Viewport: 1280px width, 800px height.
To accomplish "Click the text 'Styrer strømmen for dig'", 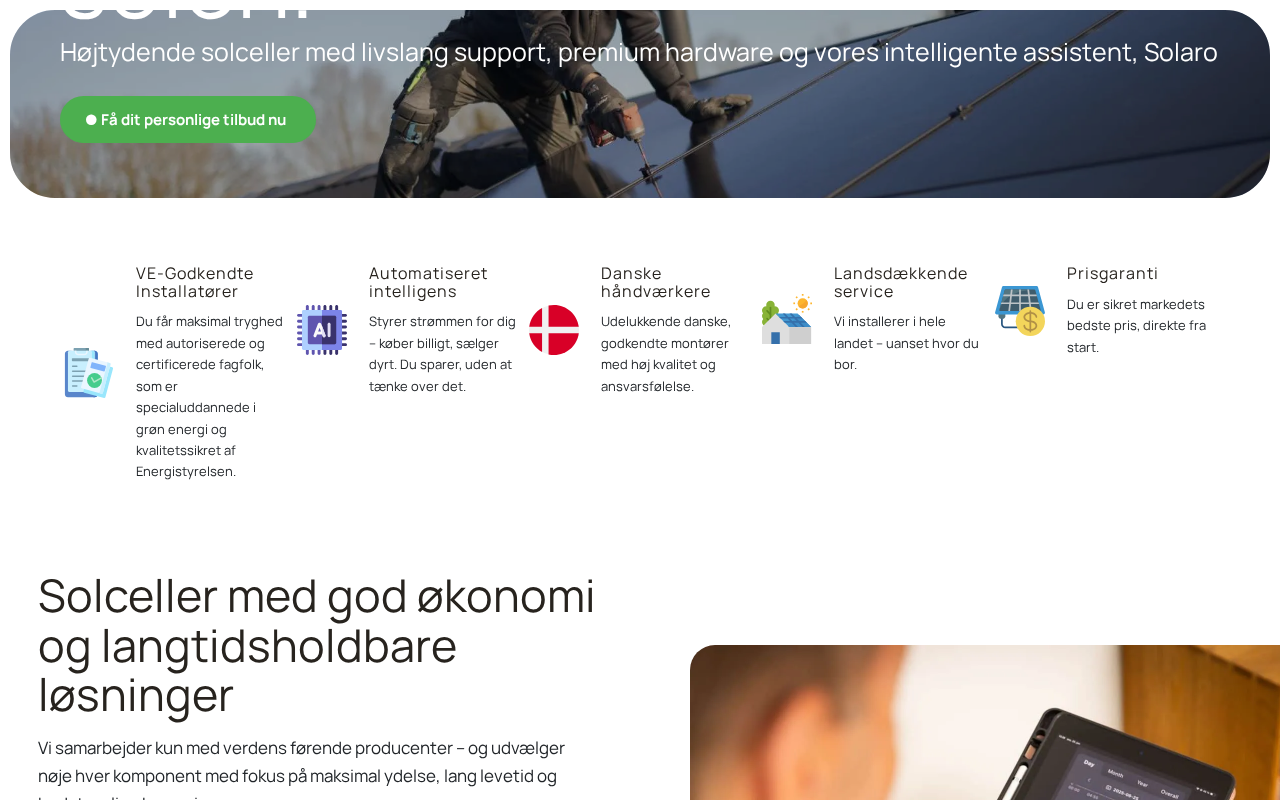I will pyautogui.click(x=442, y=321).
